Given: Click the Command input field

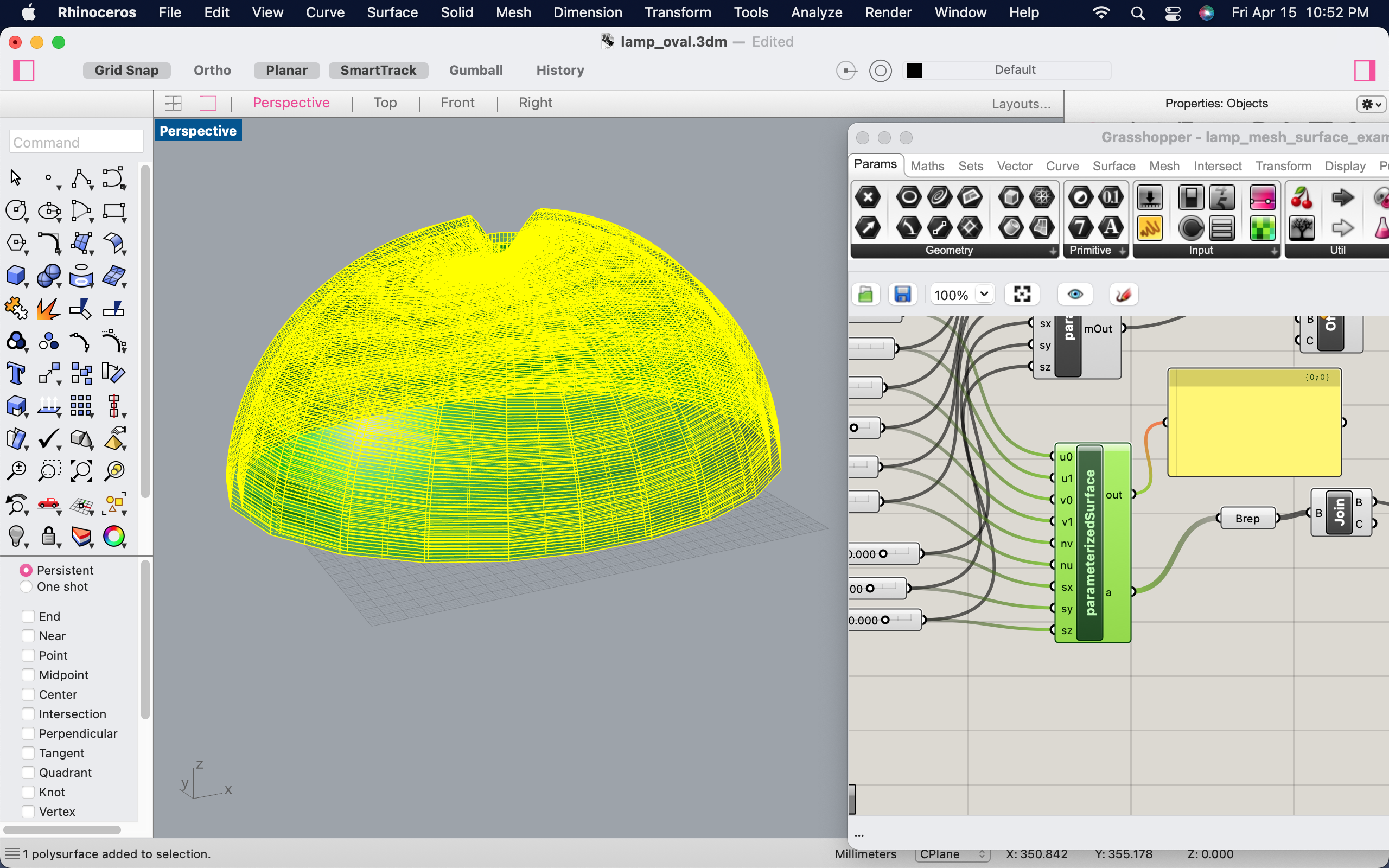Looking at the screenshot, I should [75, 142].
